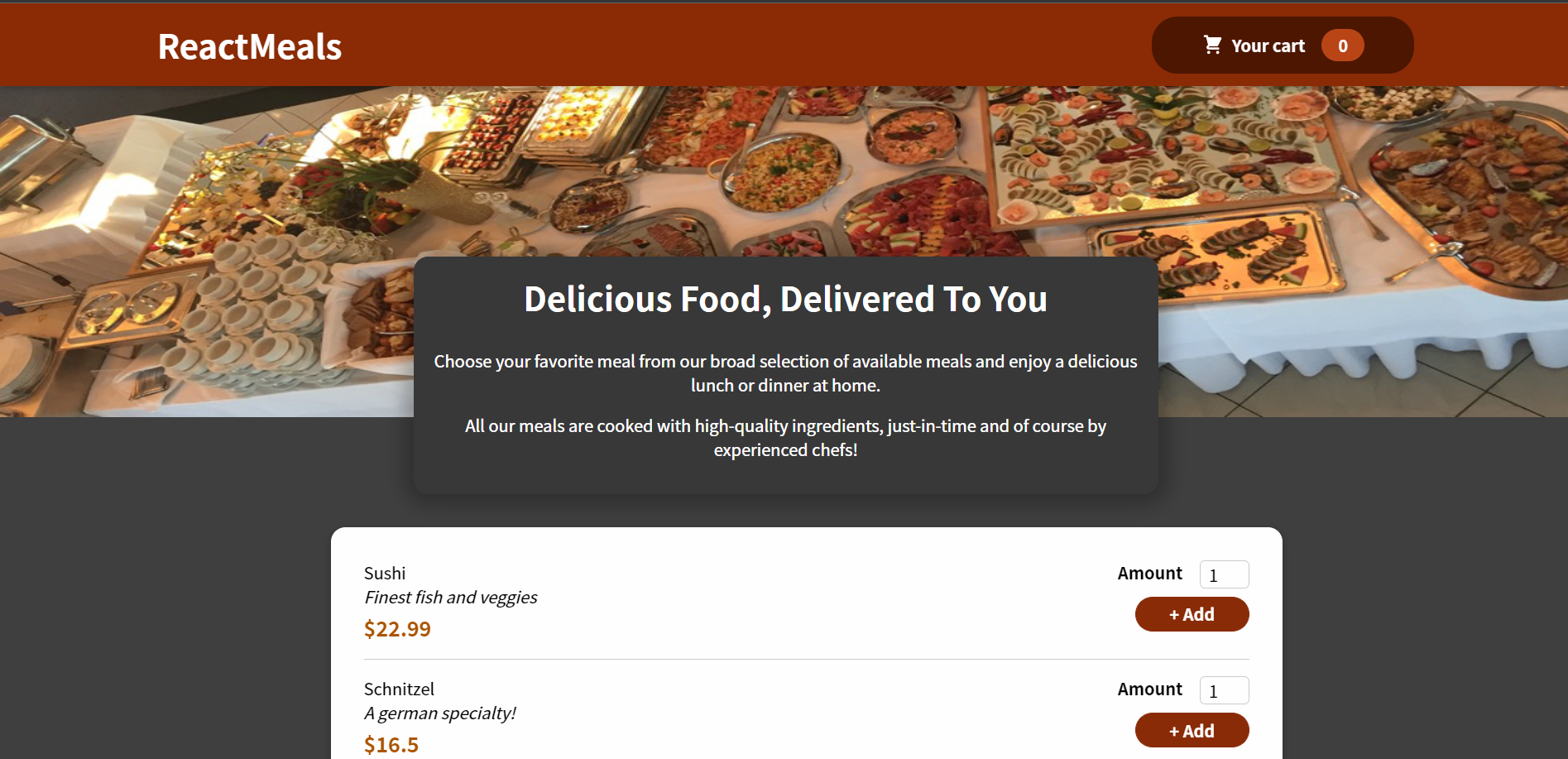The height and width of the screenshot is (759, 1568).
Task: Select the Sushi meal name
Action: coord(385,574)
